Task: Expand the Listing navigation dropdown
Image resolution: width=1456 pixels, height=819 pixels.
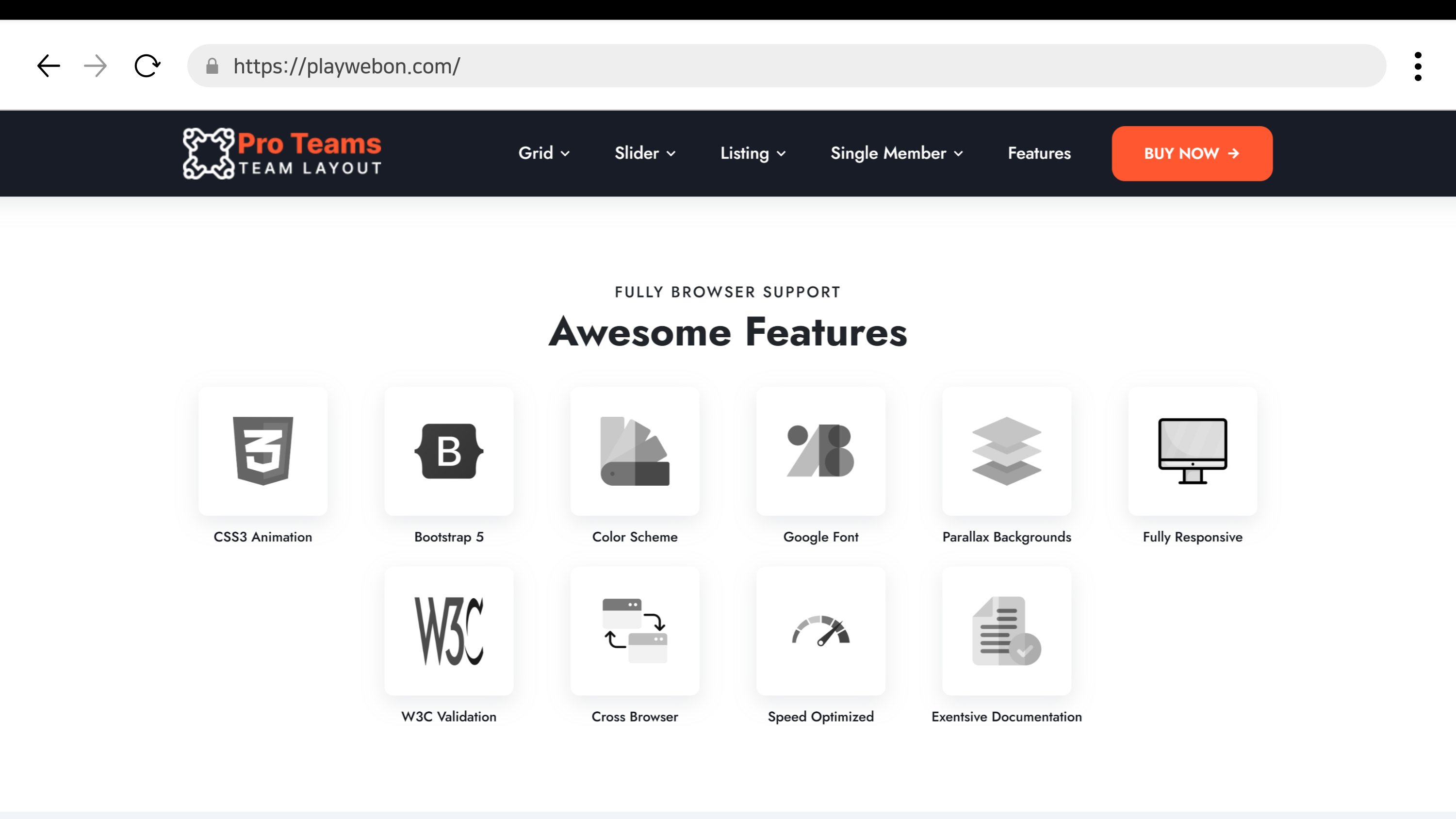Action: point(753,153)
